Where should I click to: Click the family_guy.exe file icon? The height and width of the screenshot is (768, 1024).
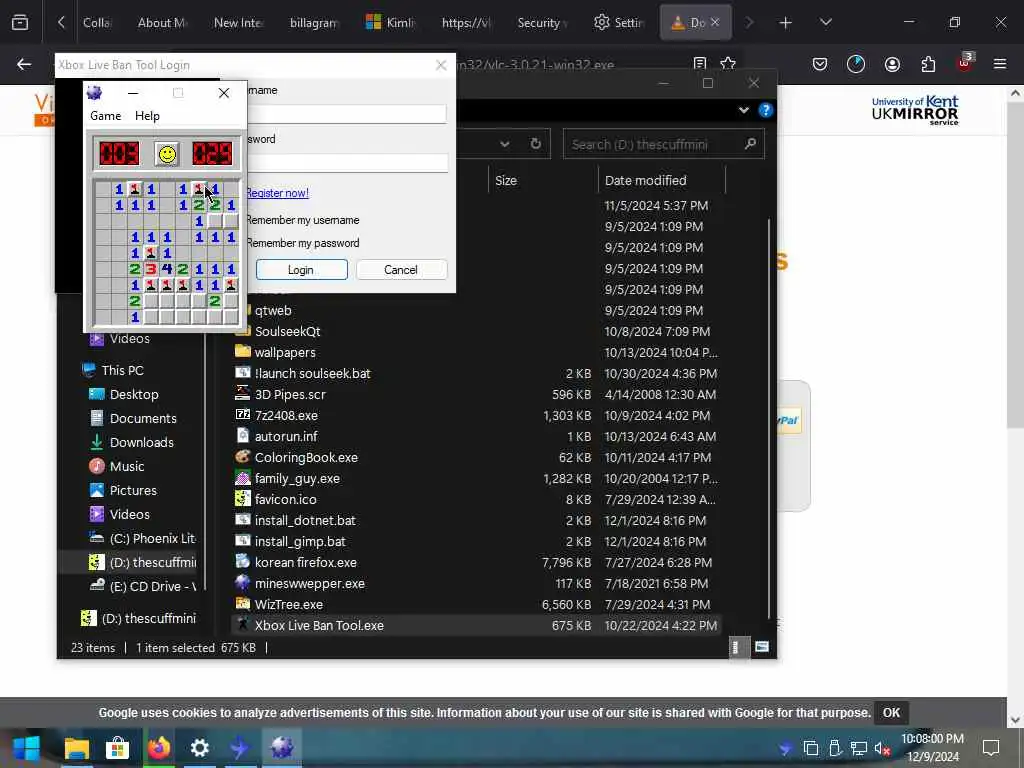point(242,477)
